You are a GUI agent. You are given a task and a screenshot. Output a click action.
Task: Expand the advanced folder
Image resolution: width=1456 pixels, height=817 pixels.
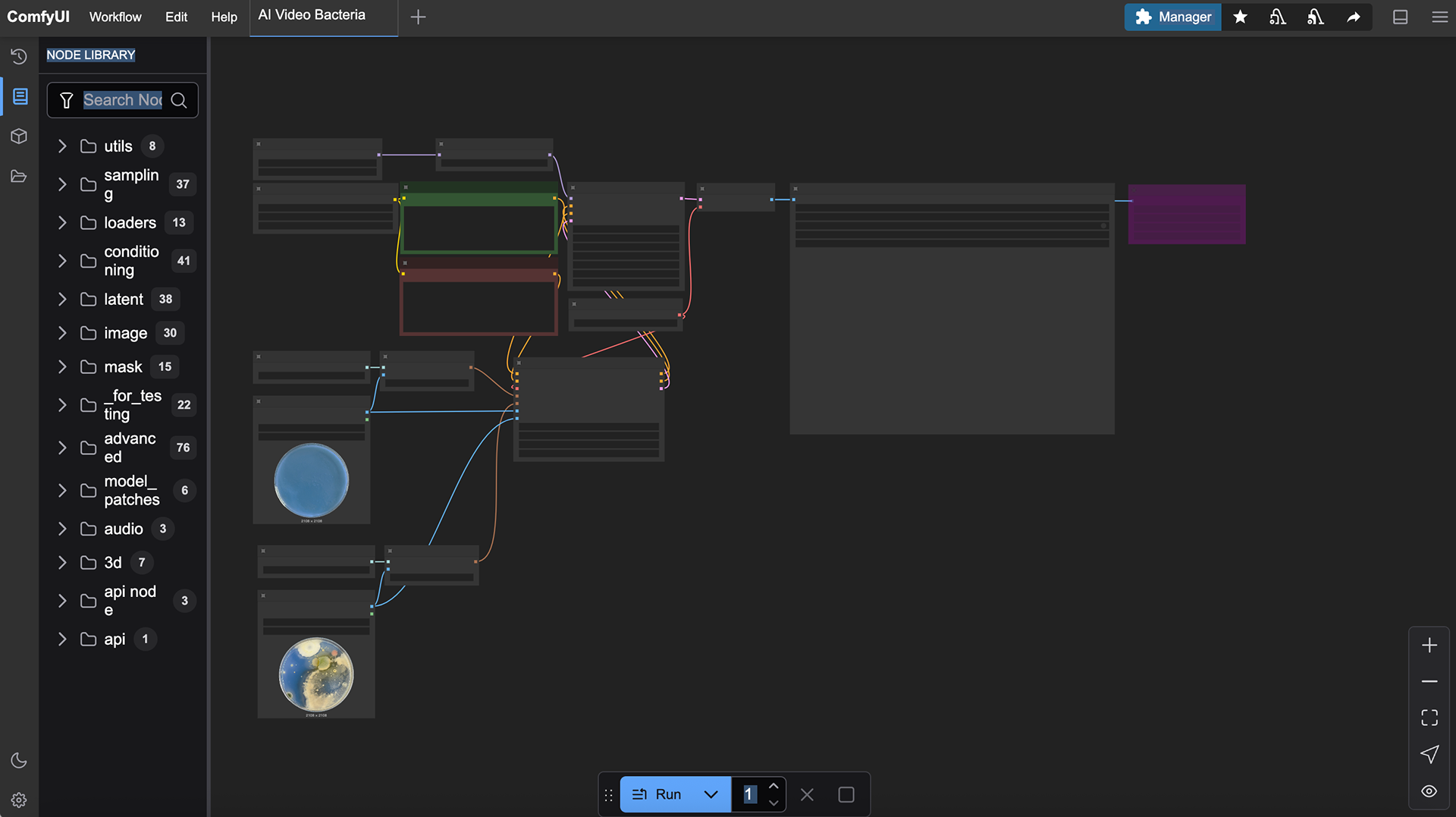click(62, 448)
